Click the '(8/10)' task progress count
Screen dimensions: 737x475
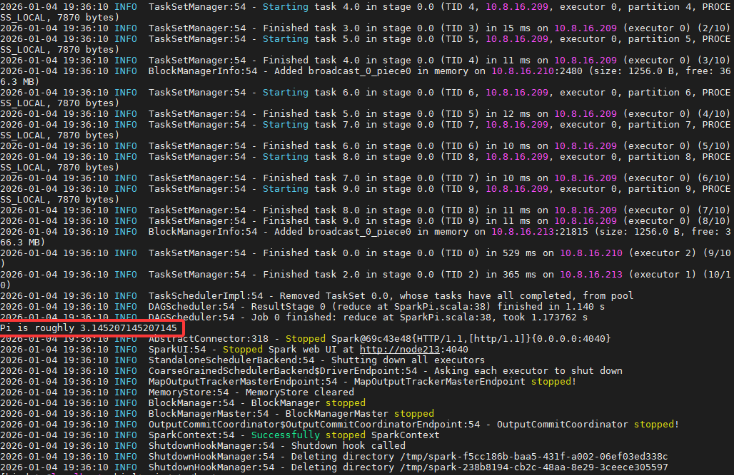click(x=713, y=221)
